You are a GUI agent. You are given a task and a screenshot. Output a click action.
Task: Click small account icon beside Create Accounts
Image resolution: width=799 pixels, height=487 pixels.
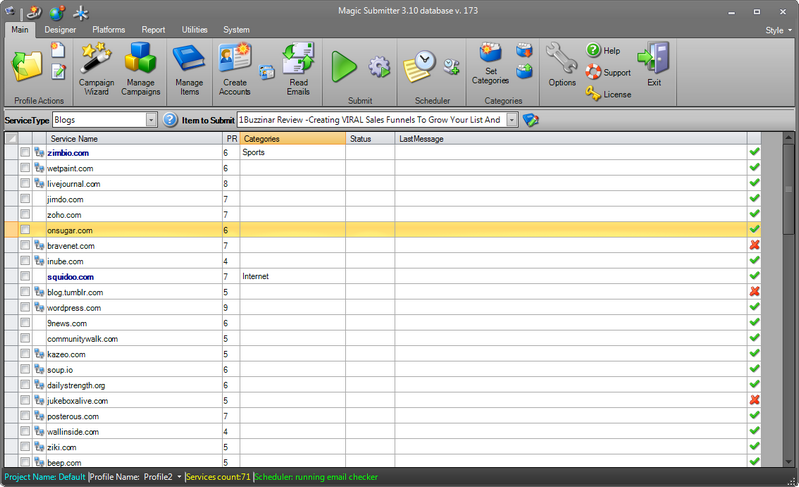tap(267, 72)
